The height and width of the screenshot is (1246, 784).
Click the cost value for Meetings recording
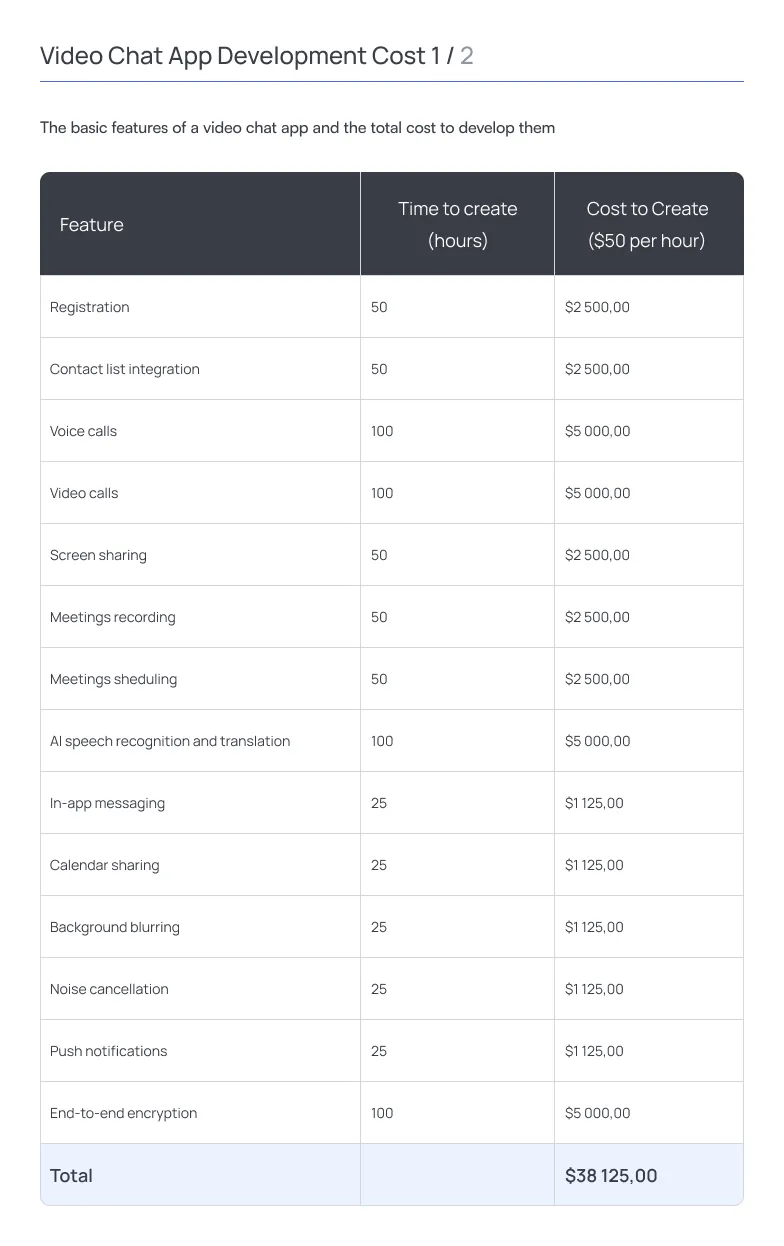597,617
